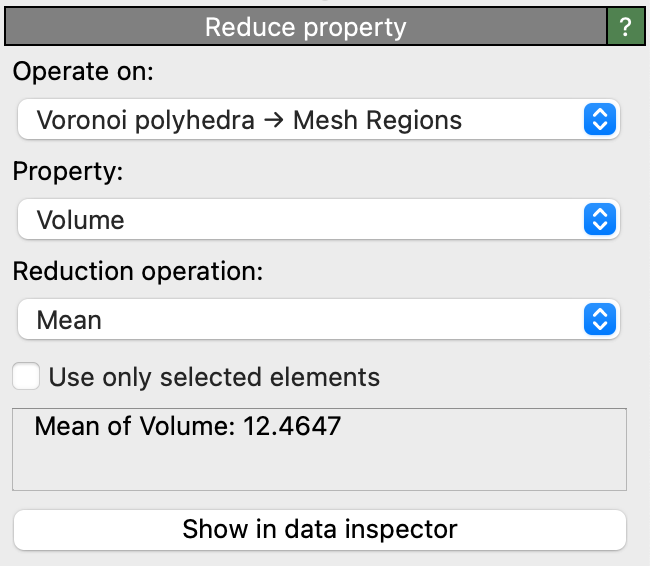Open the Mean reduction operation dropdown
This screenshot has width=650, height=566.
(x=300, y=320)
